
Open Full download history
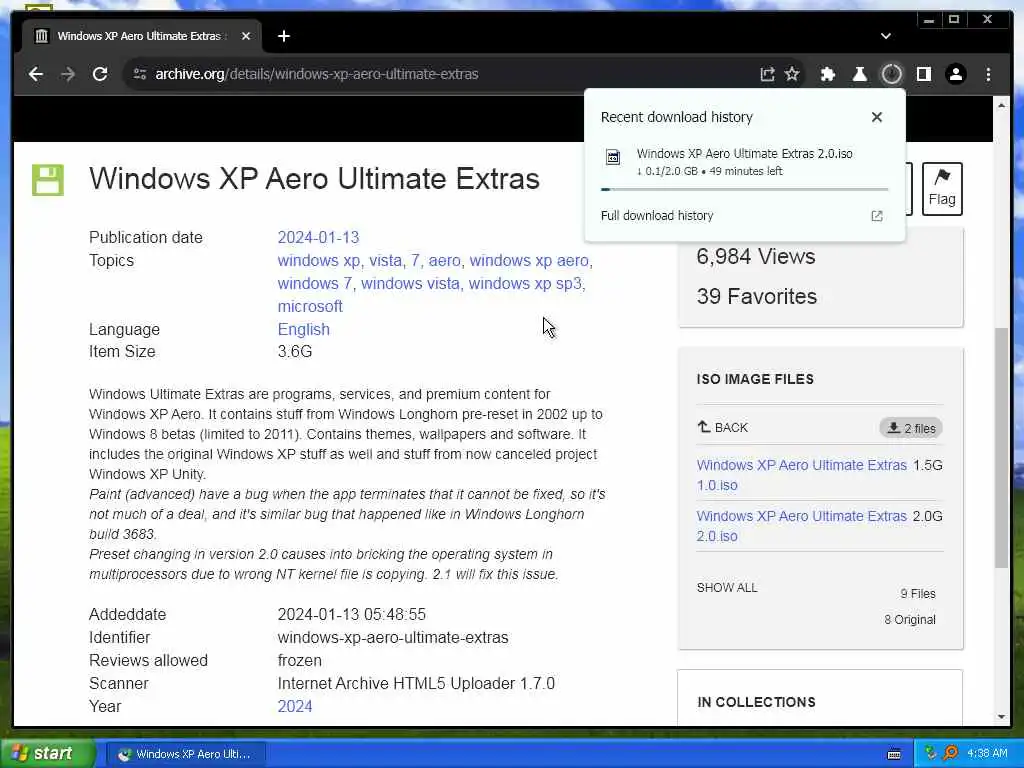[657, 216]
